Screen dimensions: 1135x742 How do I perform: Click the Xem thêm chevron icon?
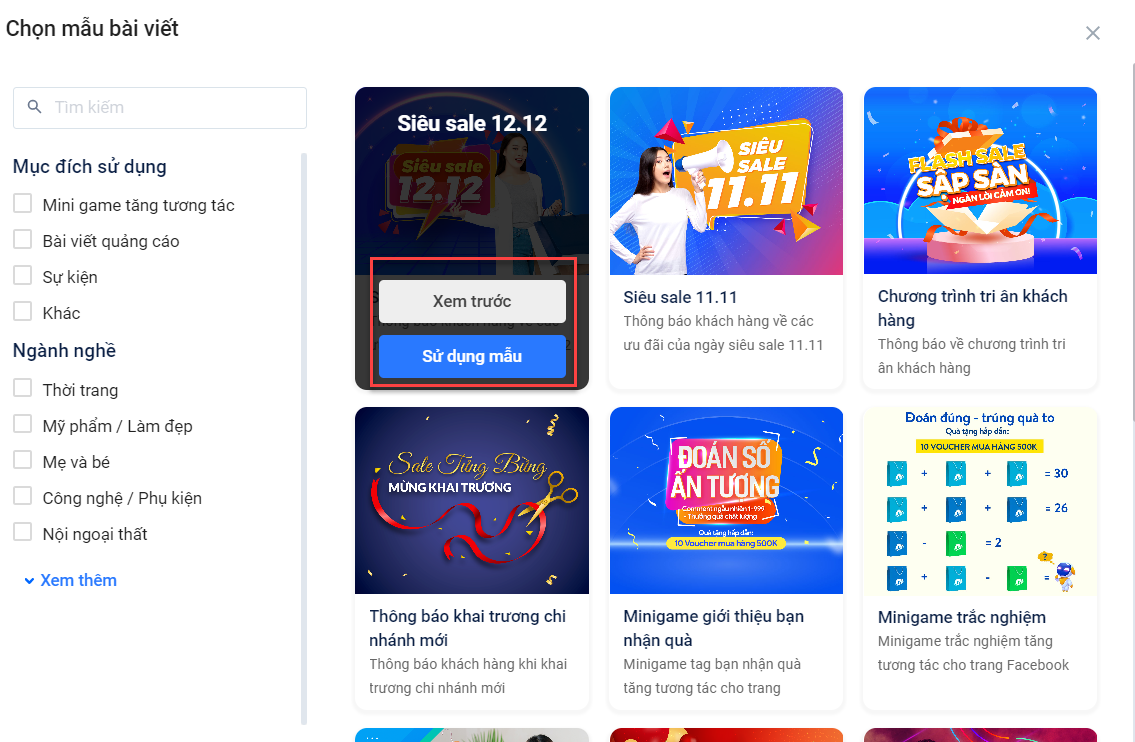click(x=29, y=581)
